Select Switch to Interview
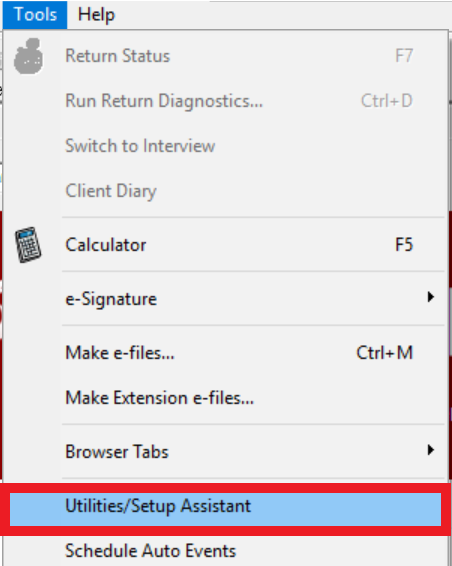This screenshot has width=452, height=566. point(140,146)
